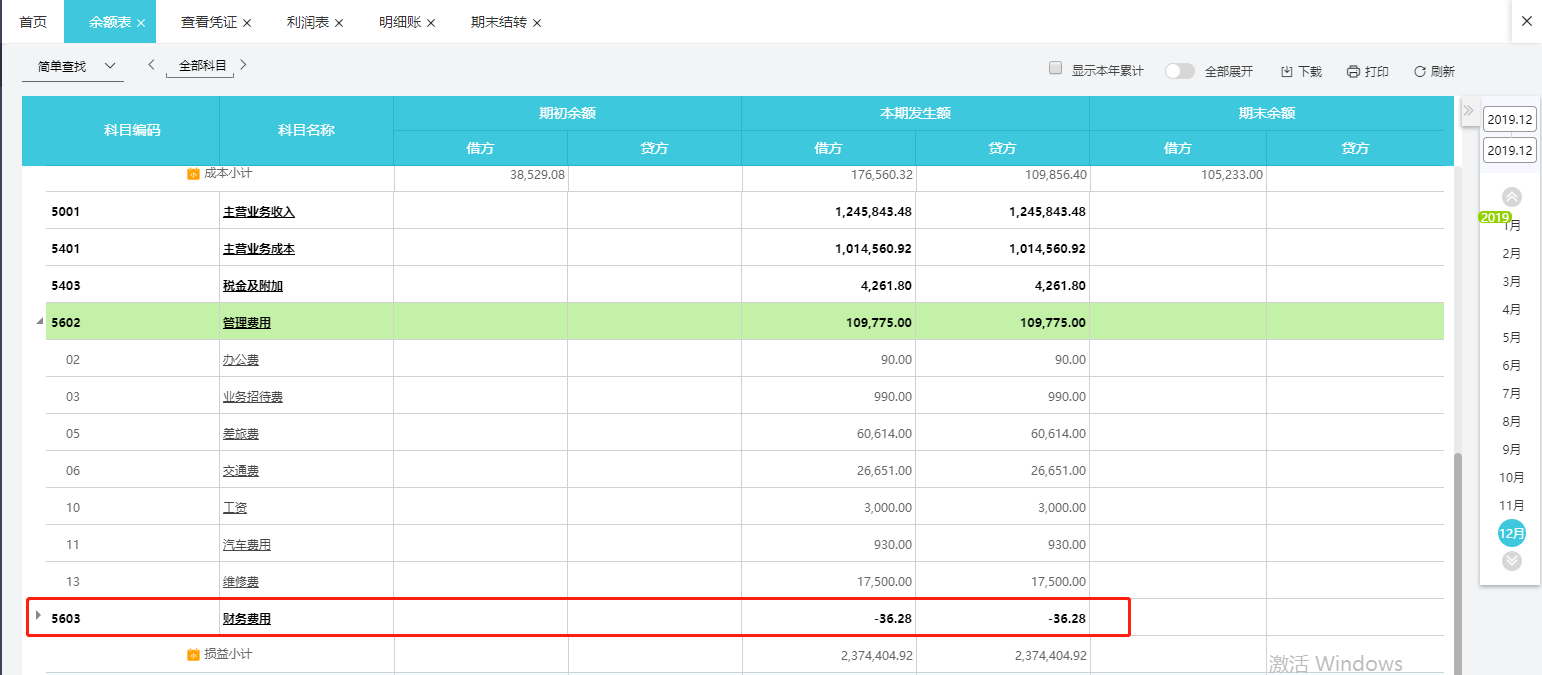Select 7月 in the month timeline
Image resolution: width=1542 pixels, height=675 pixels.
click(1512, 394)
